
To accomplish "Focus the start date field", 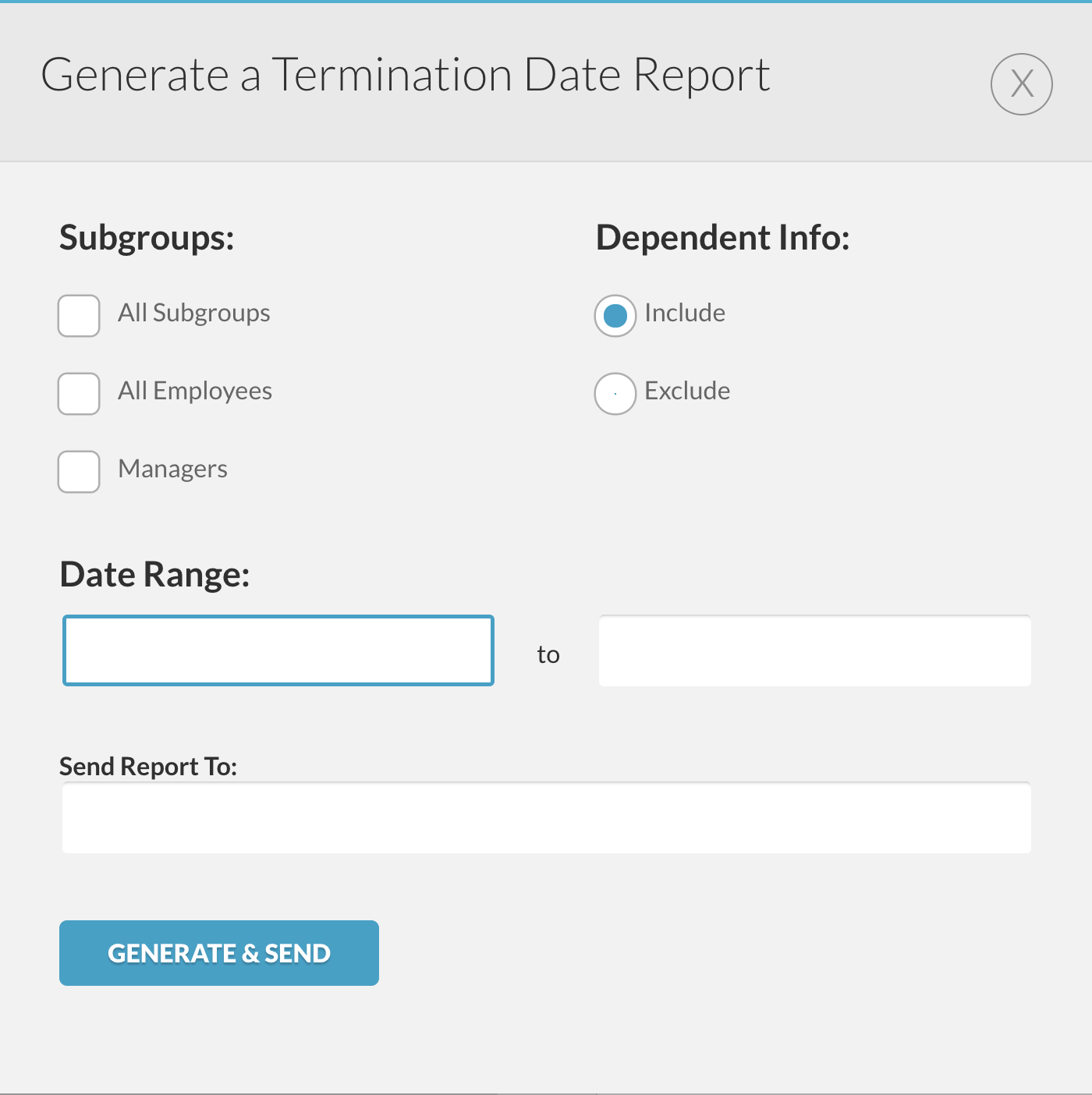I will [278, 650].
